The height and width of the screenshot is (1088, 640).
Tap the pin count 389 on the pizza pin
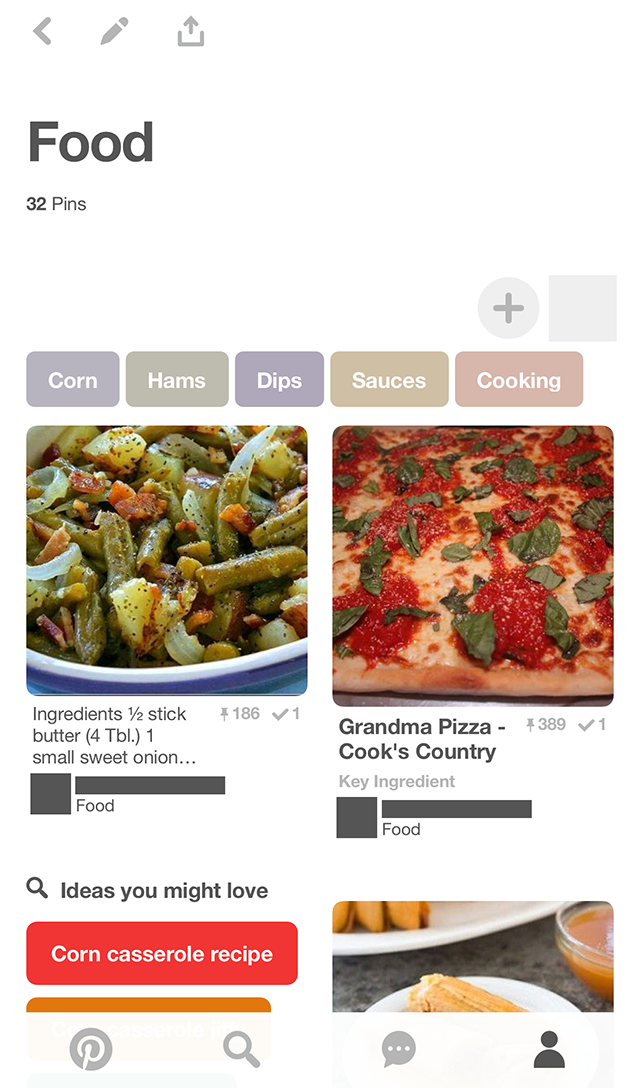click(546, 725)
